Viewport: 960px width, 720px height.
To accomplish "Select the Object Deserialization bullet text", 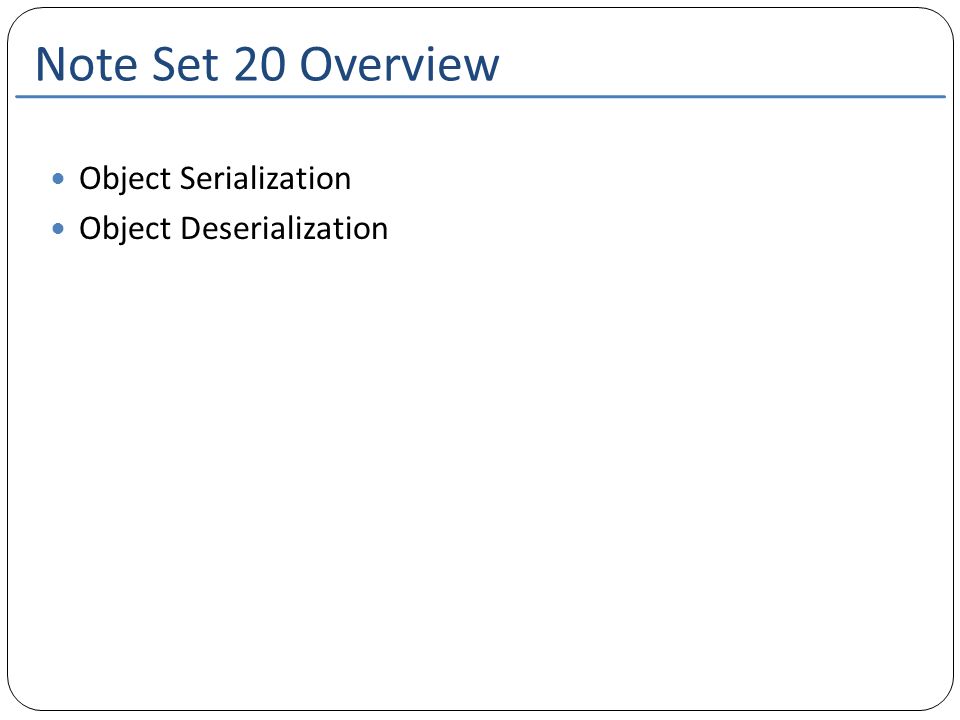I will coord(233,229).
